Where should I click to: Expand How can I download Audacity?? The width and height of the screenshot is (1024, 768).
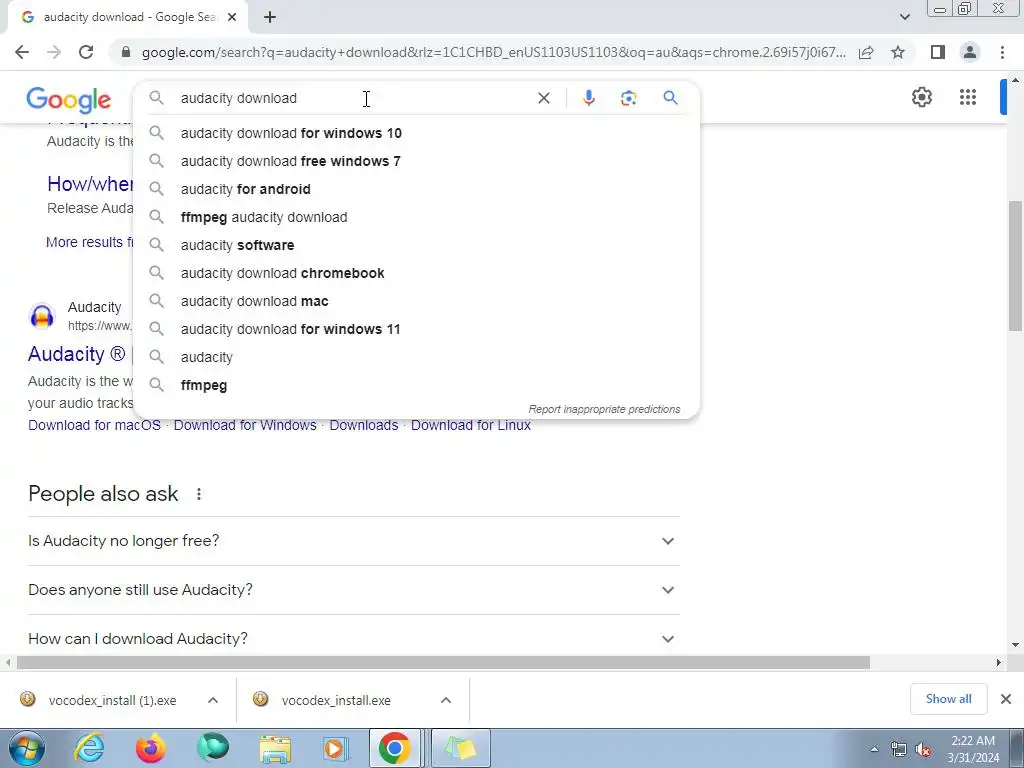tap(353, 638)
